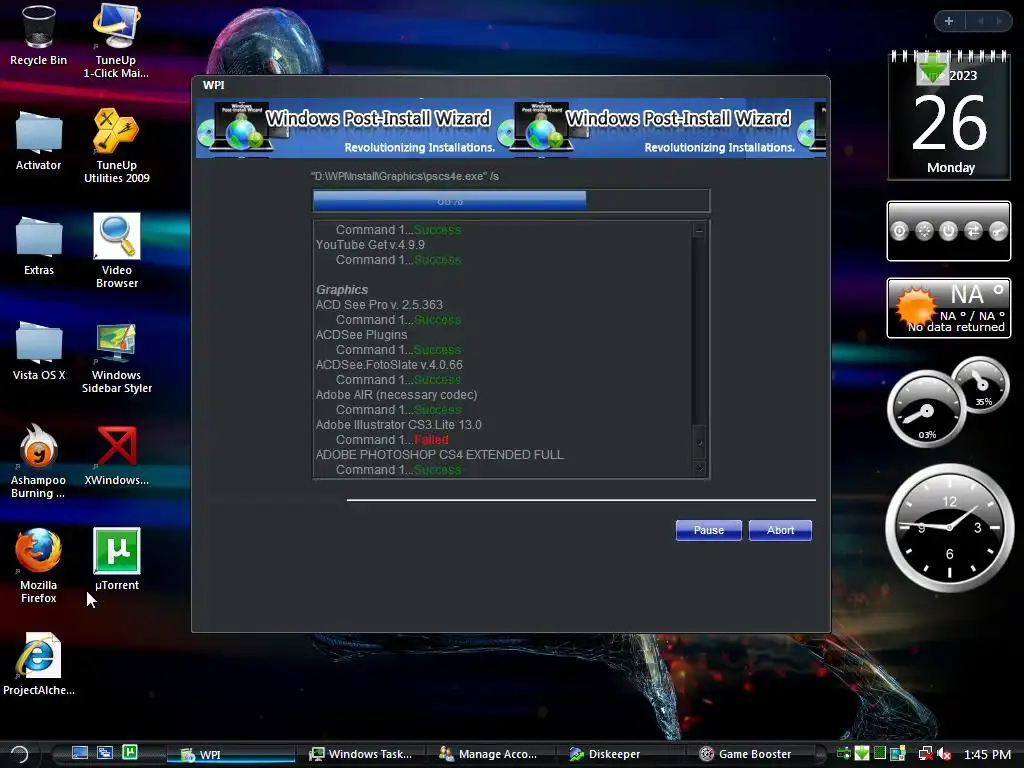Switch to WPI taskbar button
Viewport: 1024px width, 768px height.
pyautogui.click(x=231, y=754)
